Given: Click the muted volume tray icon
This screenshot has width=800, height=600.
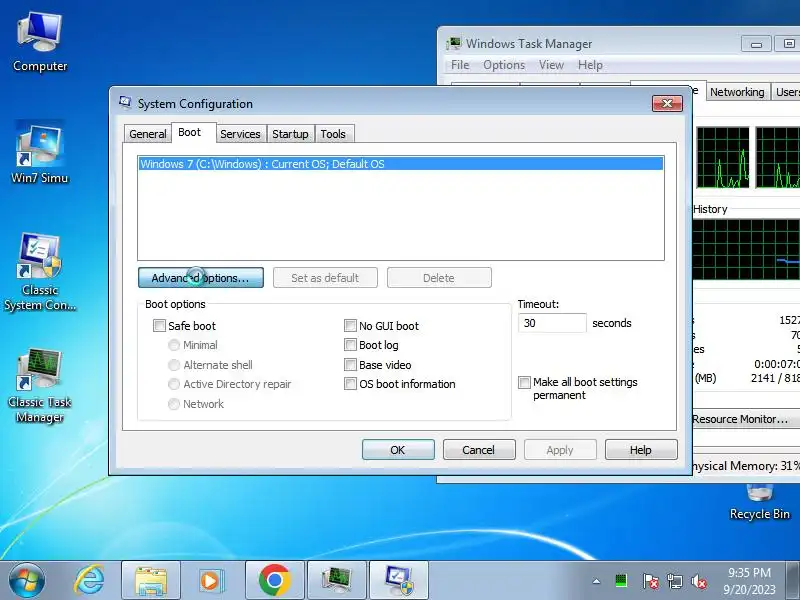Looking at the screenshot, I should pos(698,581).
